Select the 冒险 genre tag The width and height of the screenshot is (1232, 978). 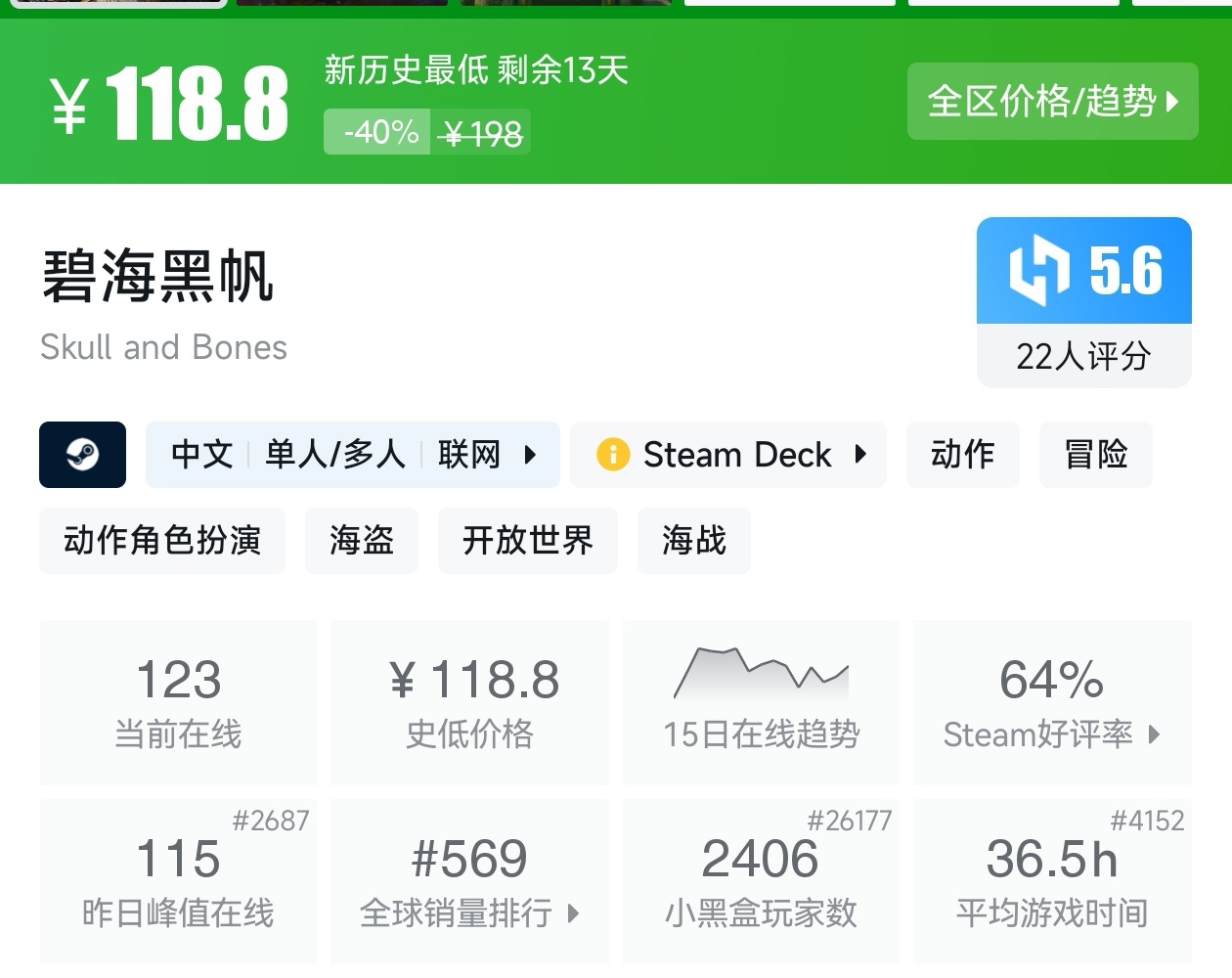pos(1095,455)
